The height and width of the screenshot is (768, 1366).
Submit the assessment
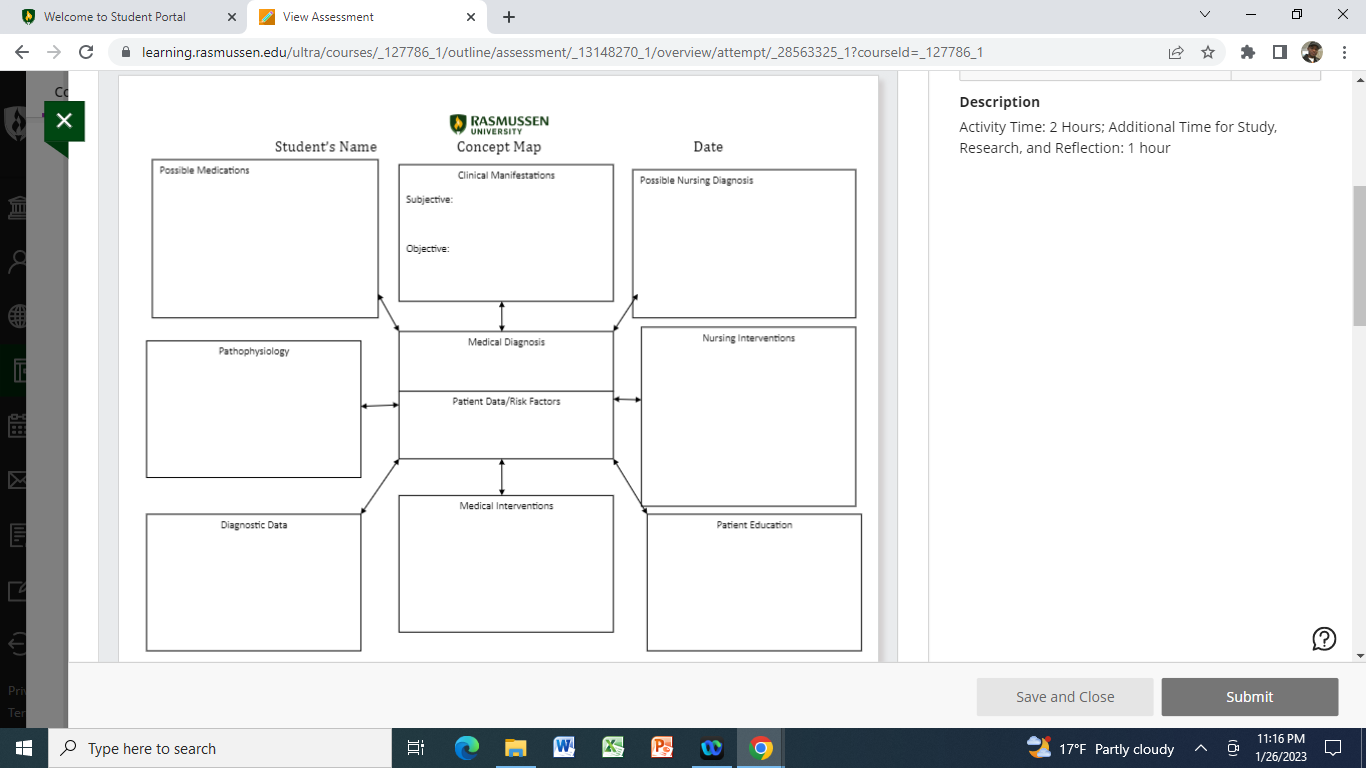[1250, 697]
